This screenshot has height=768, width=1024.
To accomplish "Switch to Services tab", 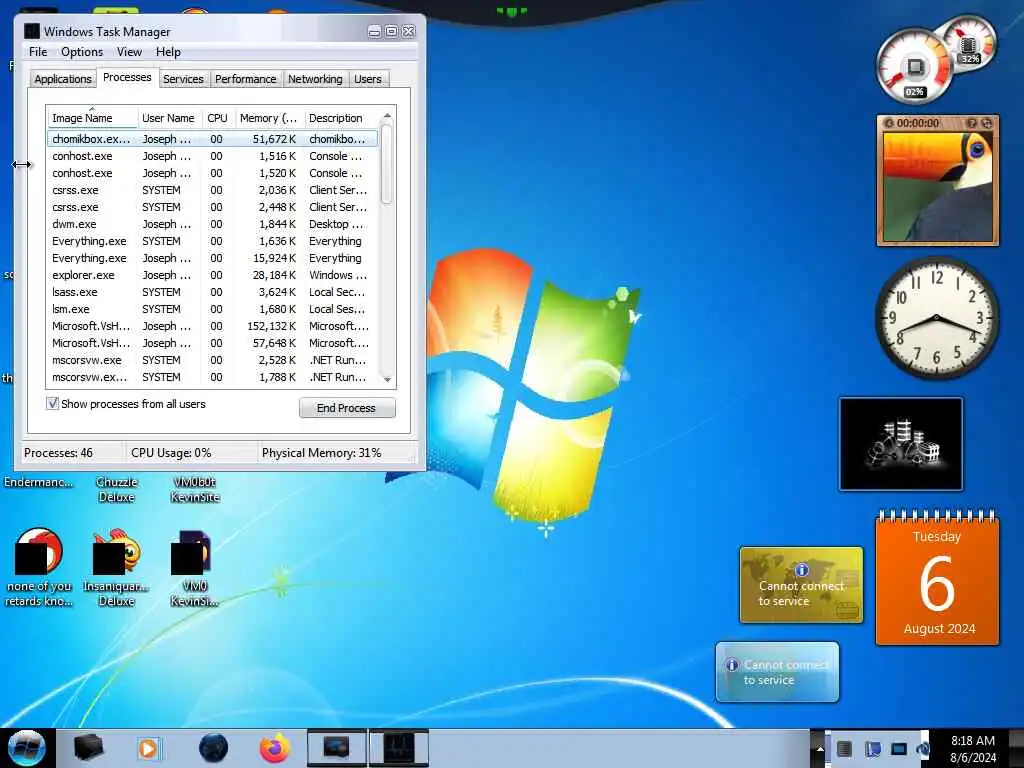I will [183, 79].
